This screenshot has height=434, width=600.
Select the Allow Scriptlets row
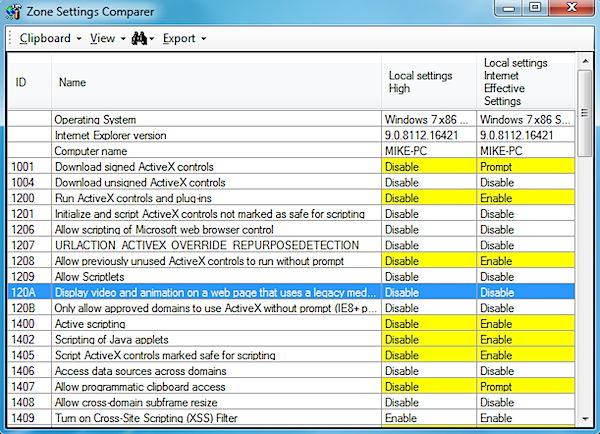click(291, 276)
